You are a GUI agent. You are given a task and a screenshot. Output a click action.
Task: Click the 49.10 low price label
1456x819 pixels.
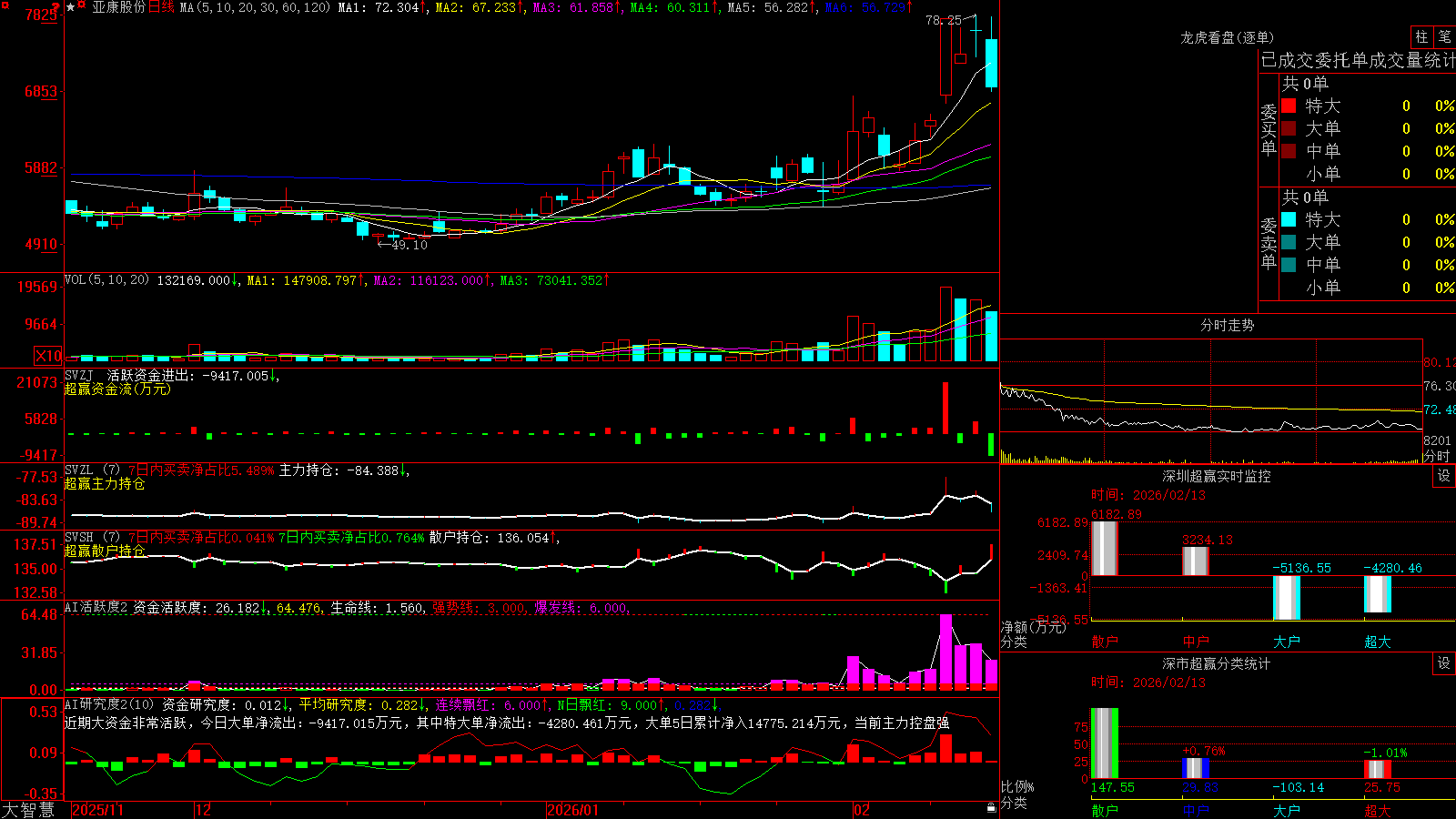coord(409,245)
